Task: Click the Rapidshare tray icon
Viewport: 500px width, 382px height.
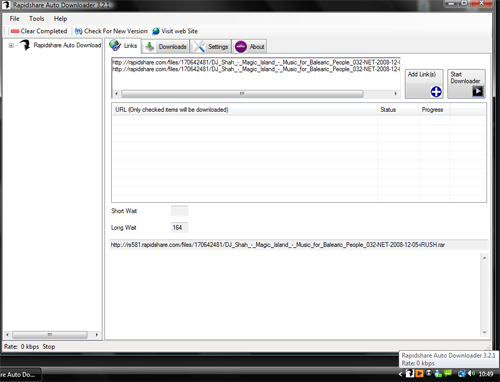Action: pyautogui.click(x=410, y=373)
